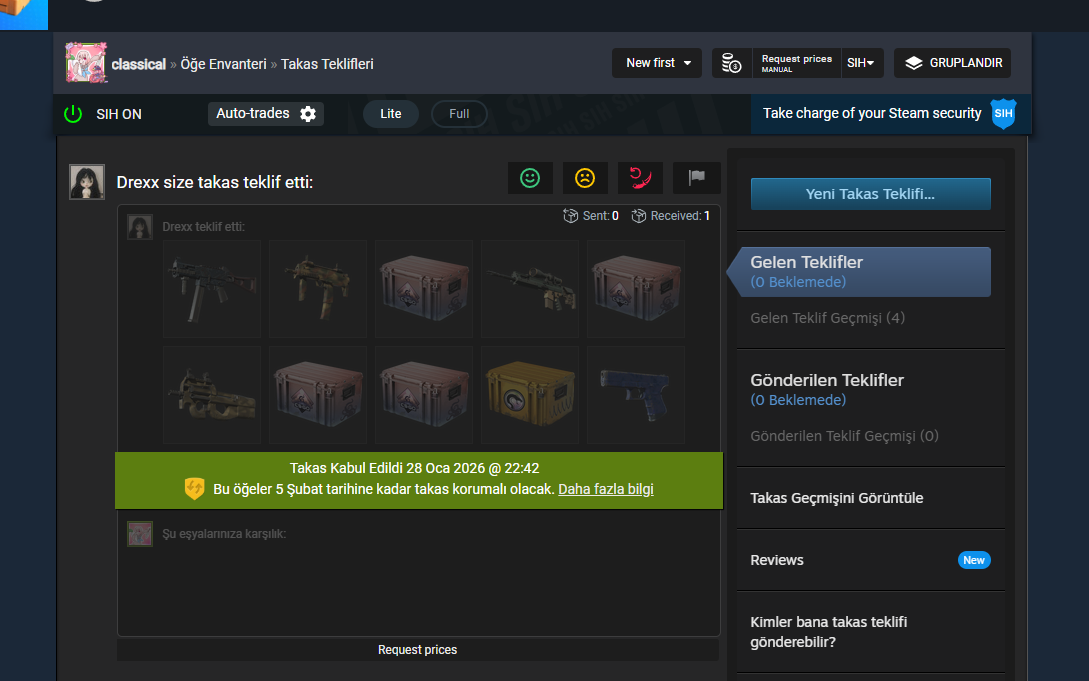Click Takas Geçmişini Görüntüle
This screenshot has width=1089, height=681.
pos(836,498)
